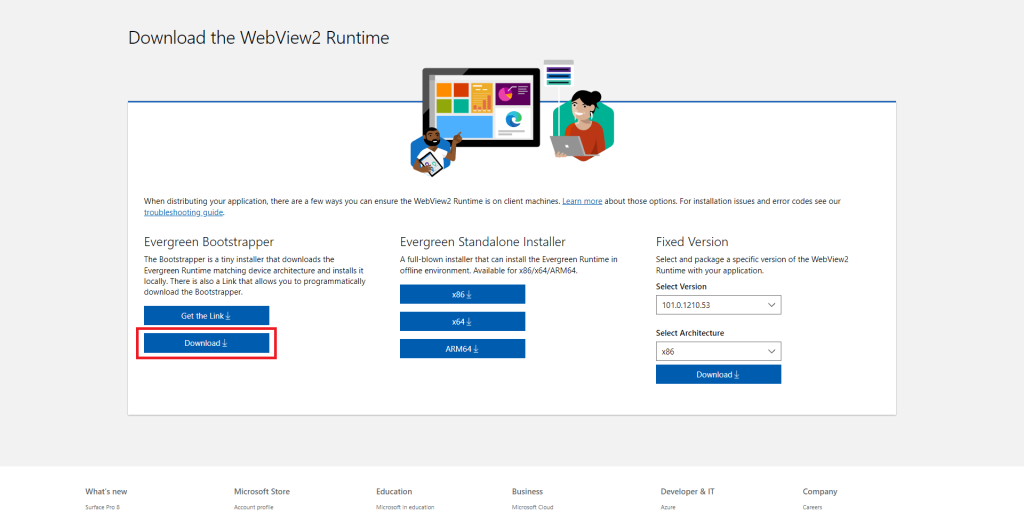This screenshot has height=513, width=1024.
Task: Open Microsoft Cloud footer link
Action: tap(533, 507)
